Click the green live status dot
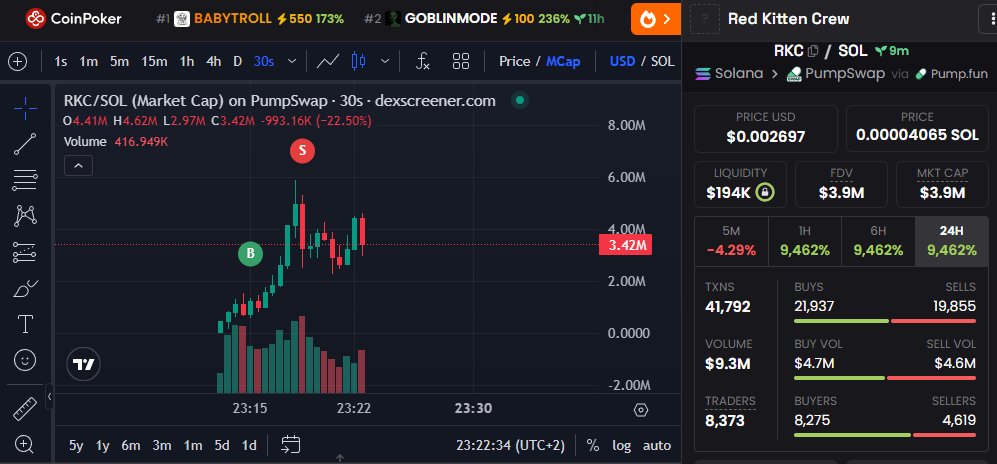997x464 pixels. click(x=520, y=100)
